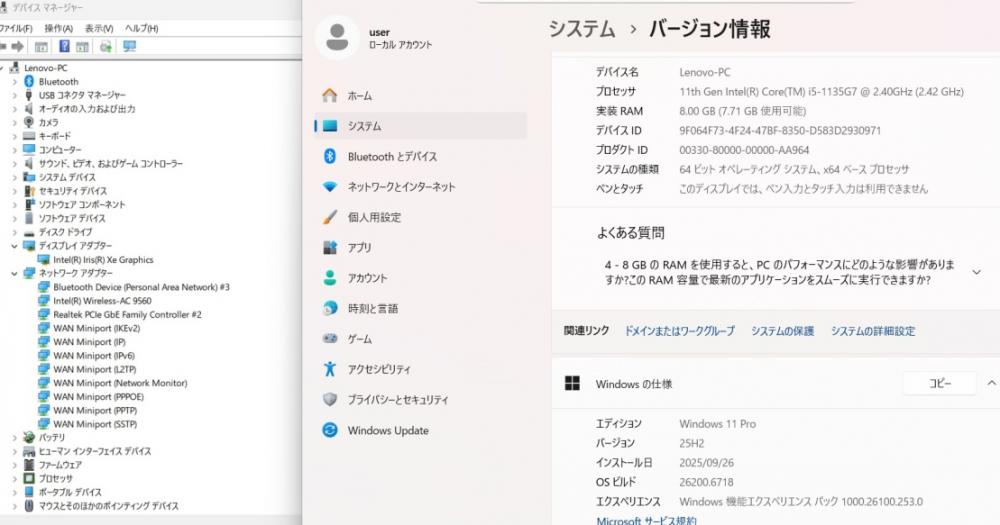Expand the USB コネクタ マネージャー node
Image resolution: width=1000 pixels, height=525 pixels.
(x=14, y=95)
